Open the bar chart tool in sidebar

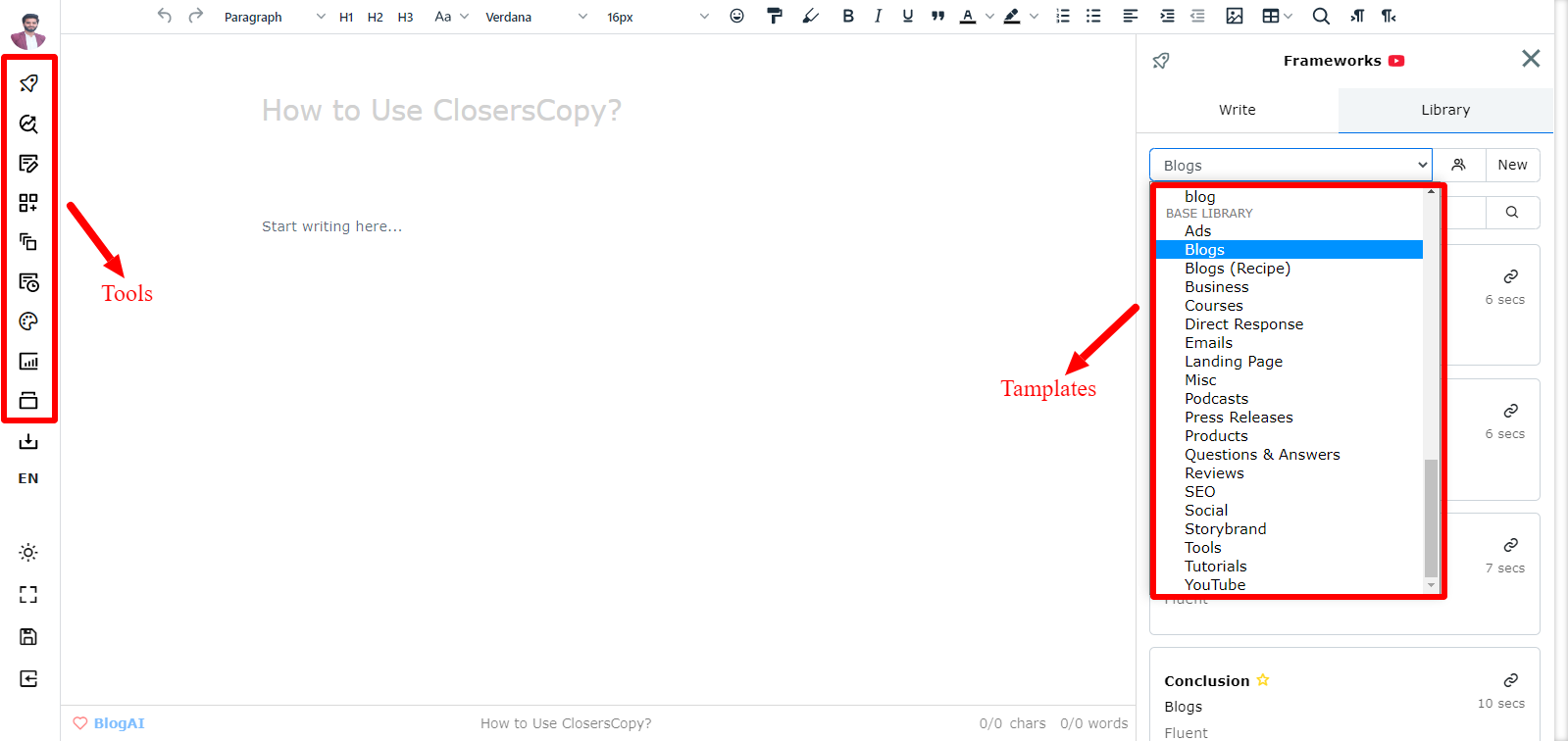[x=28, y=362]
